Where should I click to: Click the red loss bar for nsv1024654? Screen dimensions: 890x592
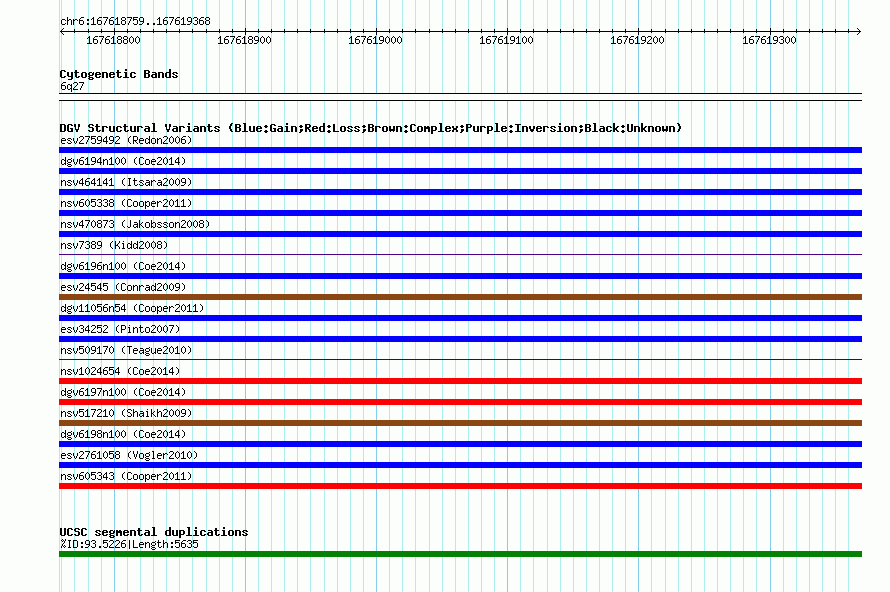460,381
